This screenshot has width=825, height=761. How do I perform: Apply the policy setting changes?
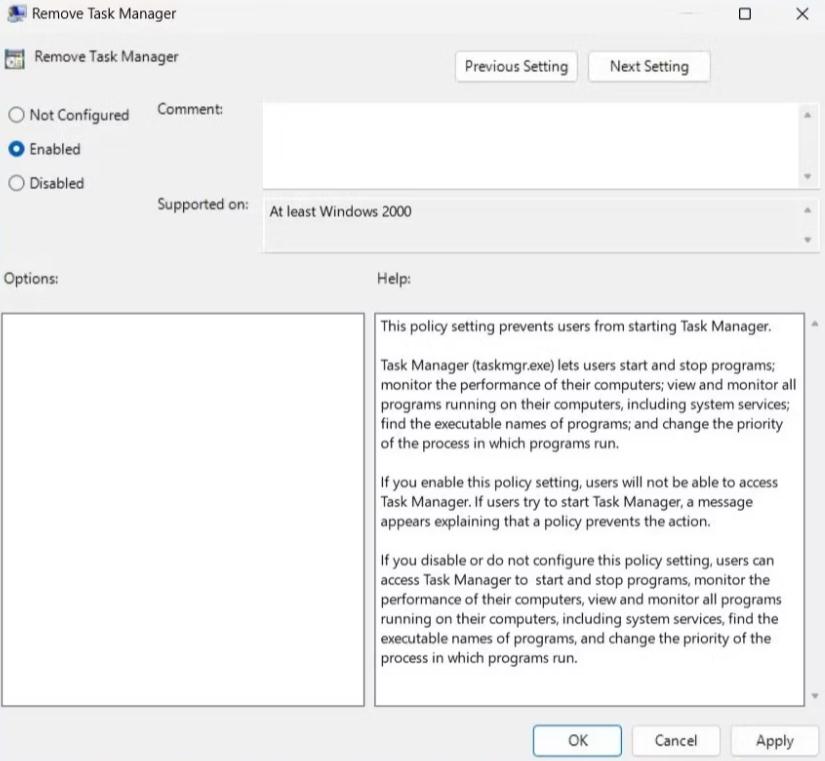(775, 740)
